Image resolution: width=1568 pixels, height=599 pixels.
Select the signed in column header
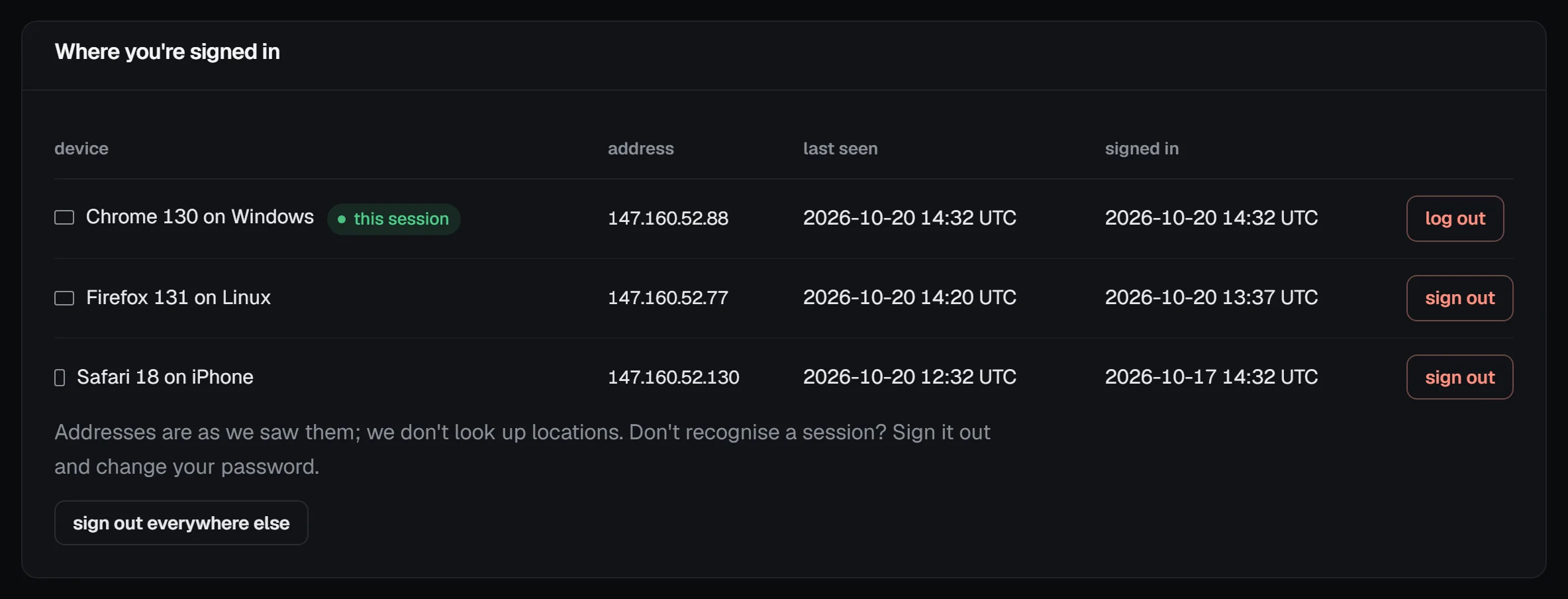pos(1142,149)
